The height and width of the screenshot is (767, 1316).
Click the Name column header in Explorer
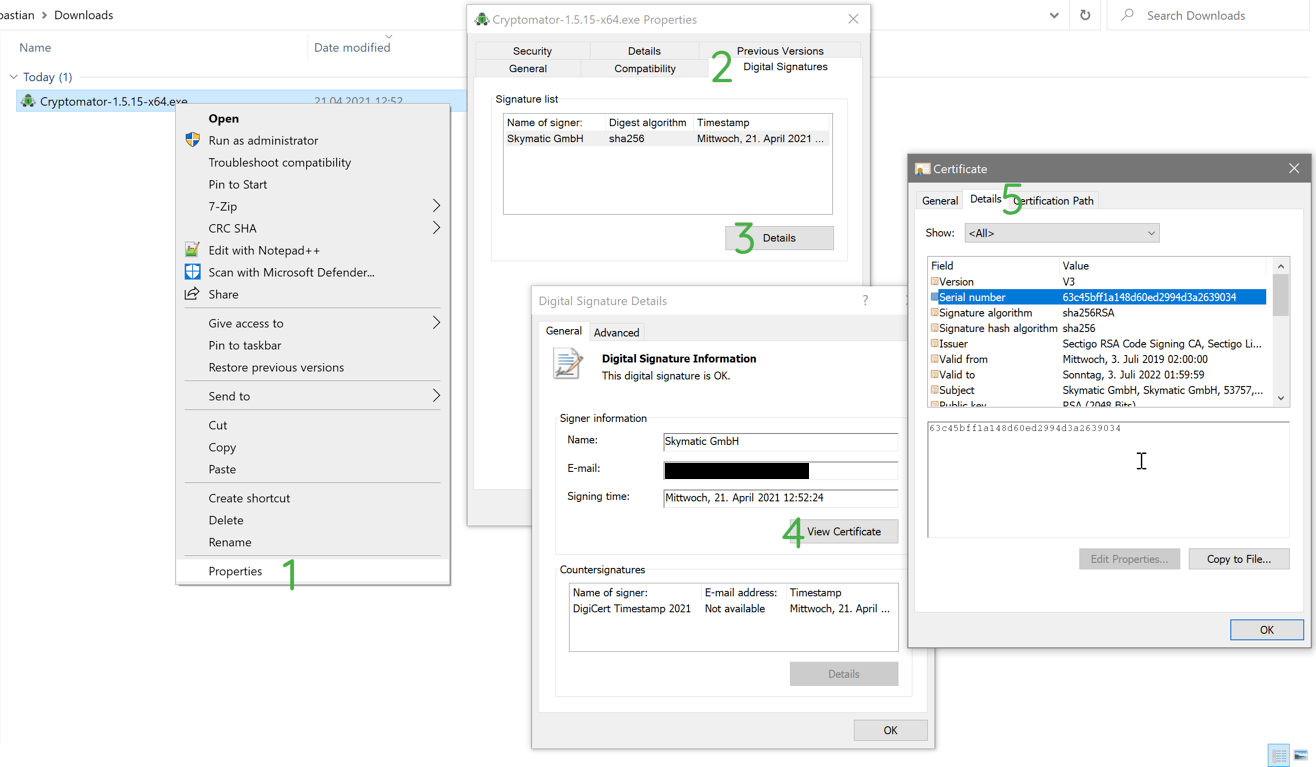coord(35,47)
